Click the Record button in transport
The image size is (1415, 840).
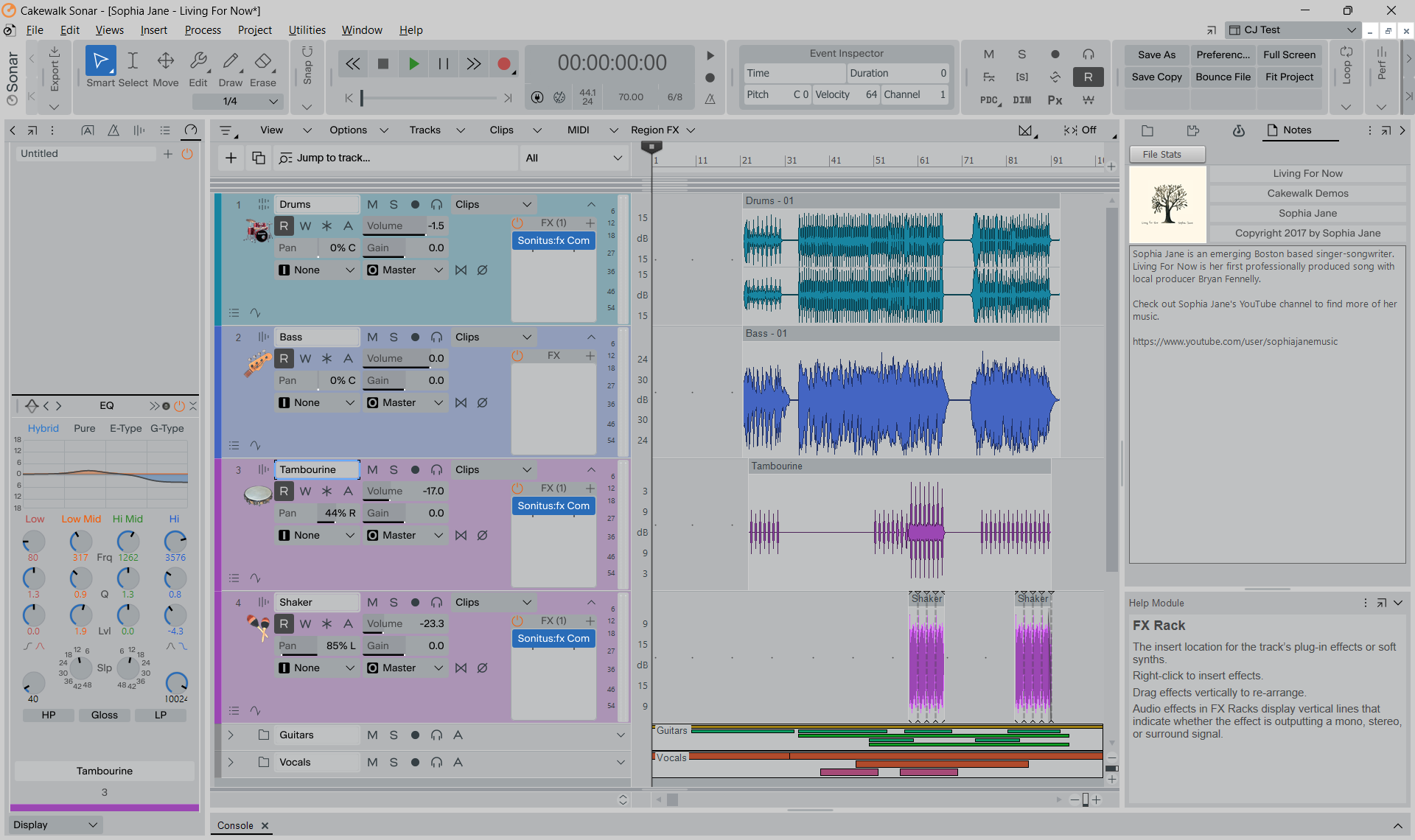pos(504,64)
